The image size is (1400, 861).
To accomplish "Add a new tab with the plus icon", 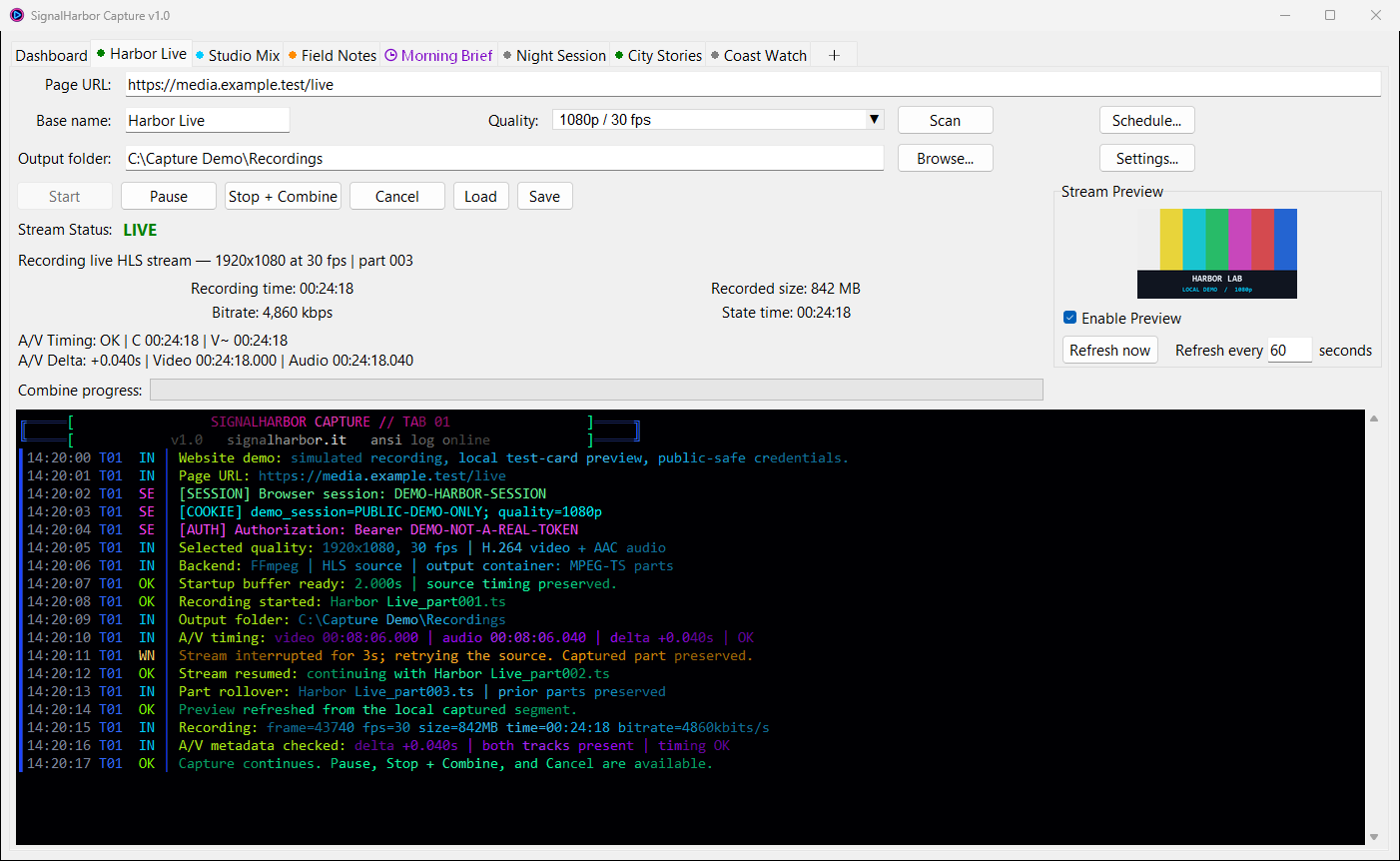I will coord(834,56).
